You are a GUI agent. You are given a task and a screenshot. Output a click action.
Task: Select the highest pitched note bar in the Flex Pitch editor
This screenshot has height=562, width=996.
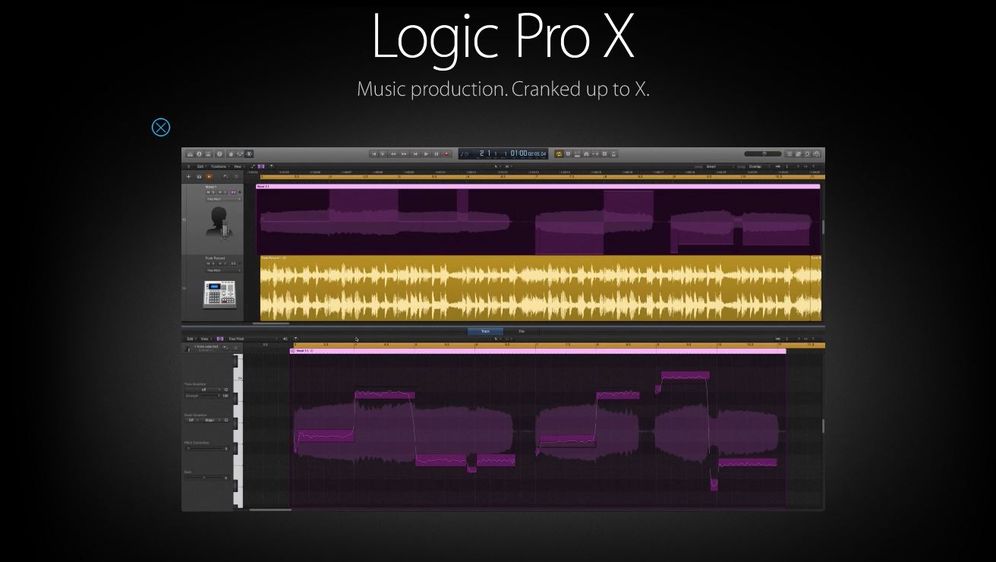click(685, 375)
